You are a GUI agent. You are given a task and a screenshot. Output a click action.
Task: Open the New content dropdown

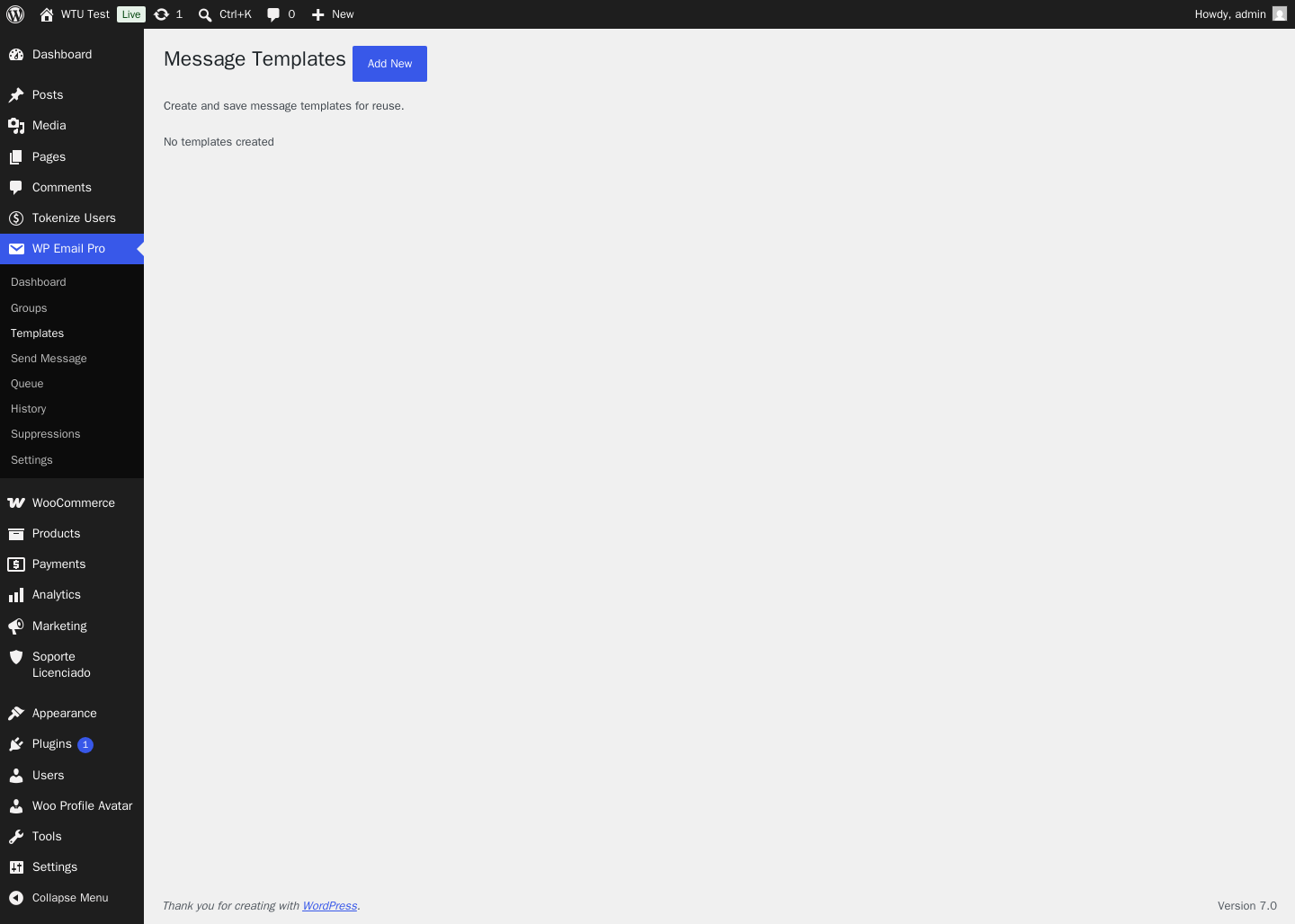point(333,14)
